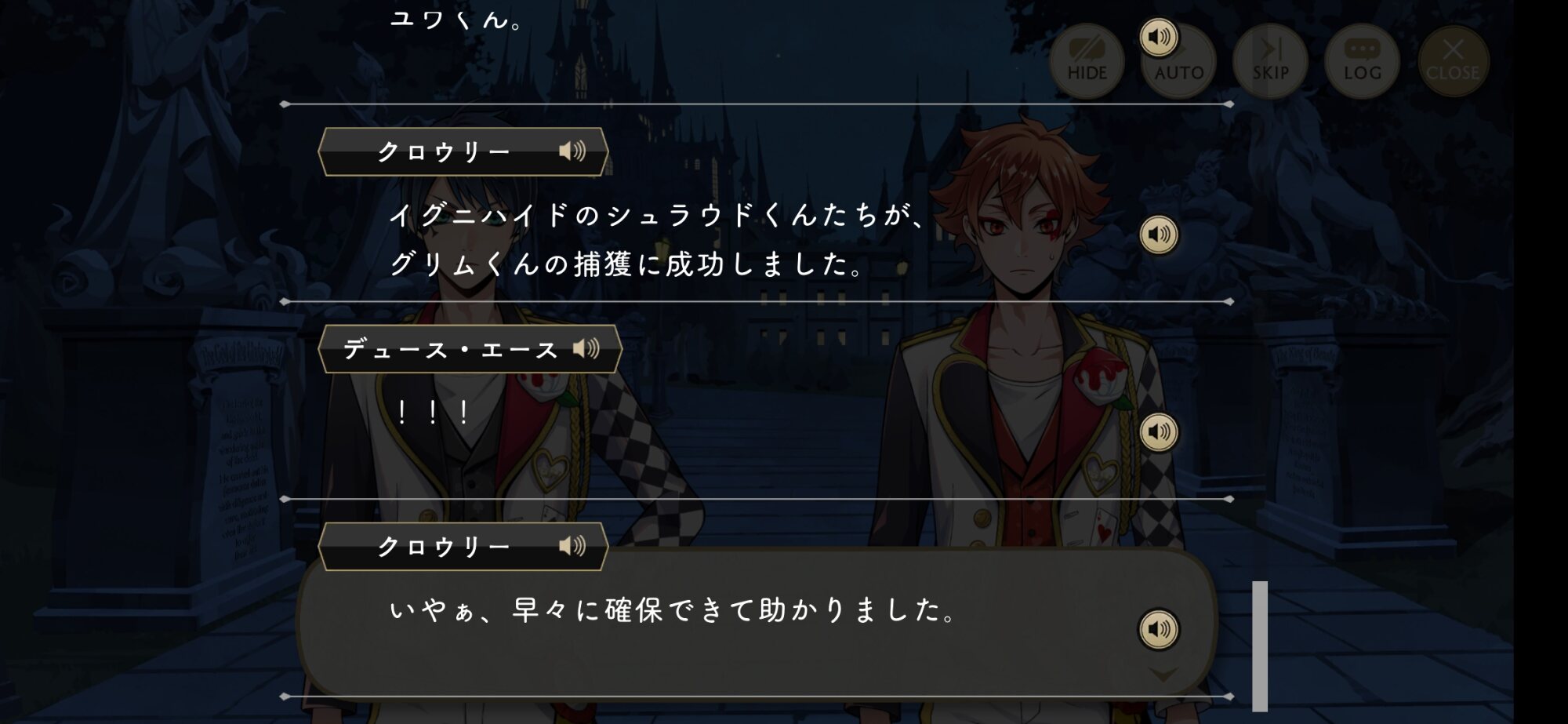Click the down arrow in dialogue bubble
The image size is (1568, 724).
pos(1163,674)
